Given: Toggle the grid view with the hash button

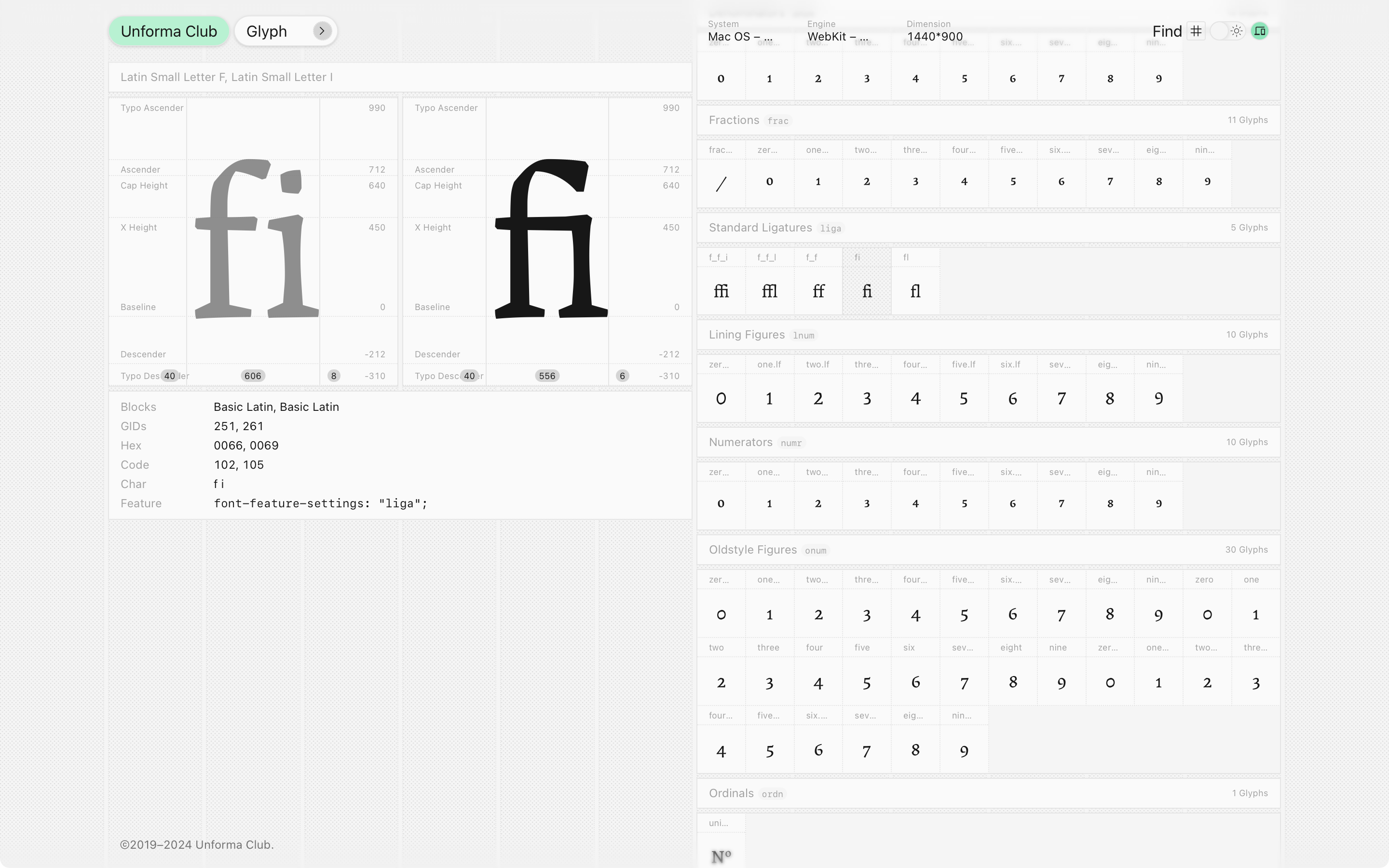Looking at the screenshot, I should click(x=1196, y=31).
